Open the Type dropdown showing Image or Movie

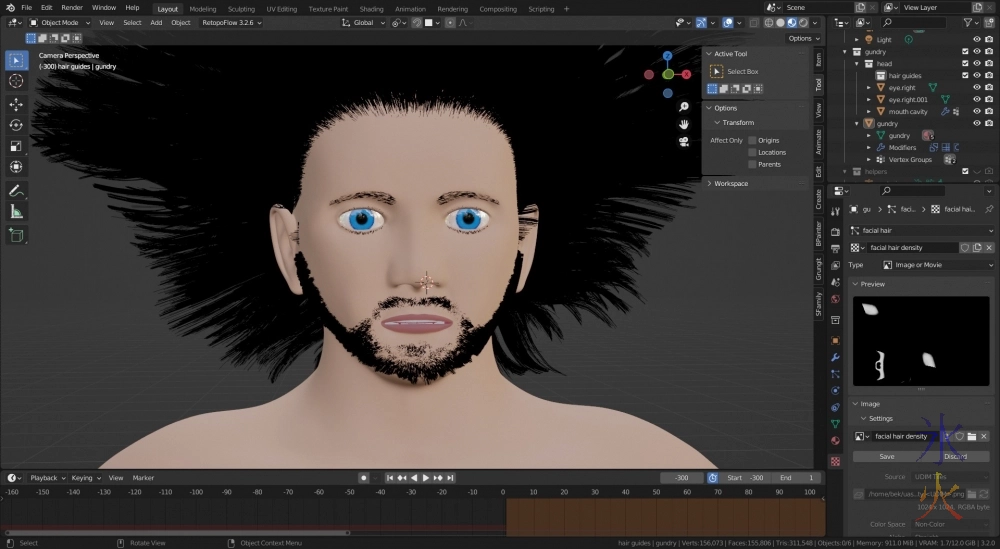937,265
